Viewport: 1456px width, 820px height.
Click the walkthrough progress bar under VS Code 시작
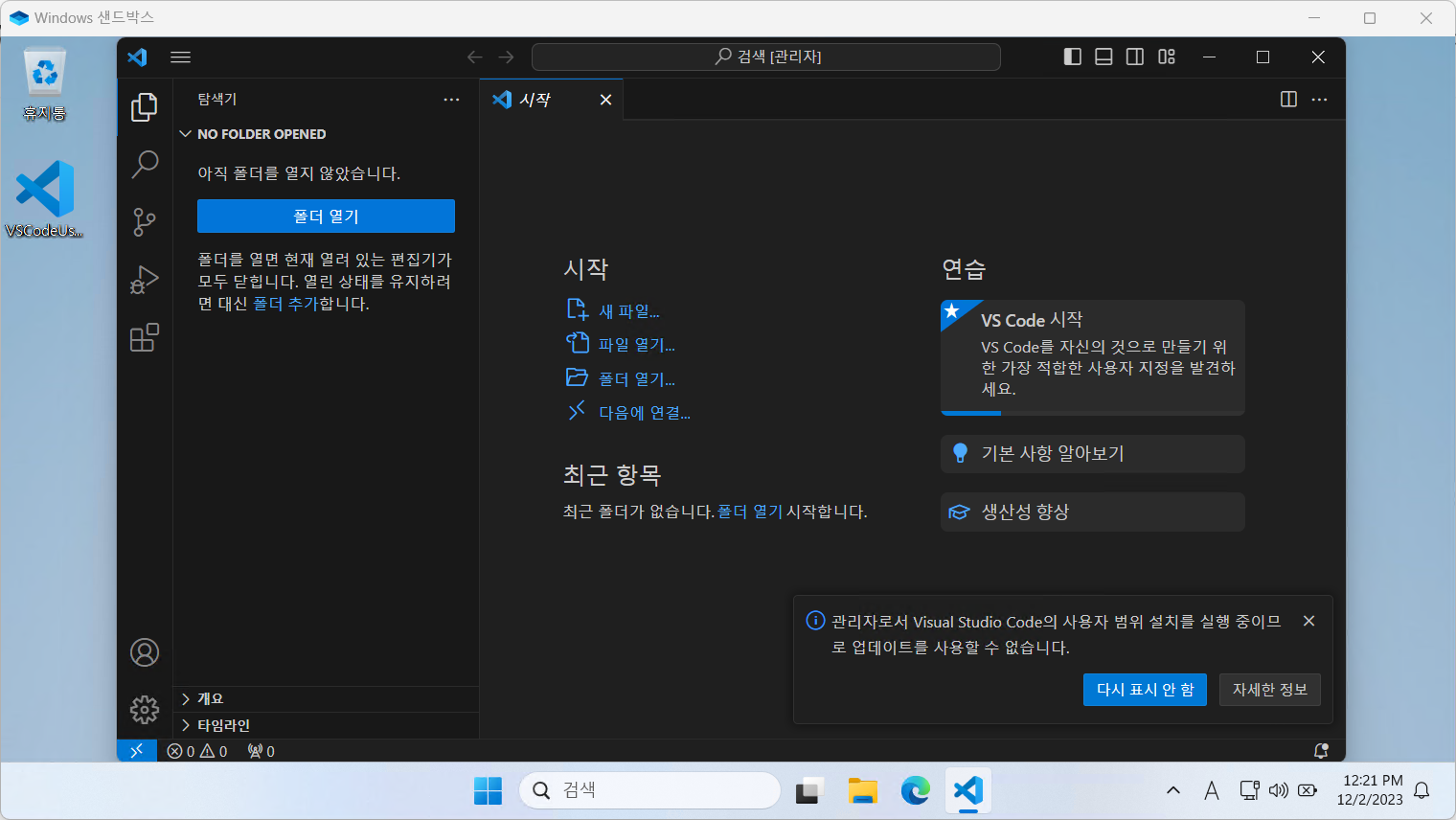(1093, 413)
